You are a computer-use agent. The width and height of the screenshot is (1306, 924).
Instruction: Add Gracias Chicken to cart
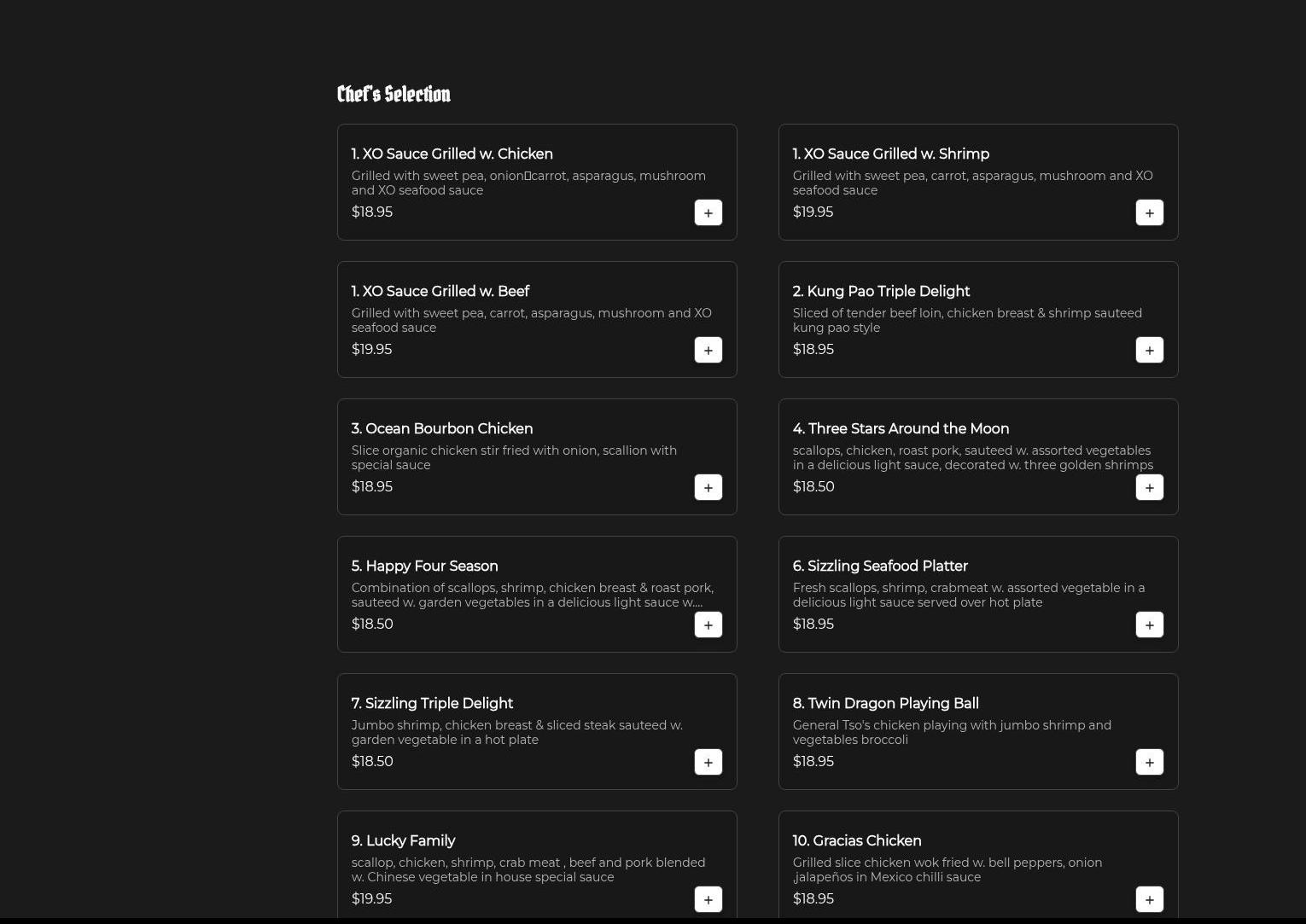pyautogui.click(x=1150, y=899)
